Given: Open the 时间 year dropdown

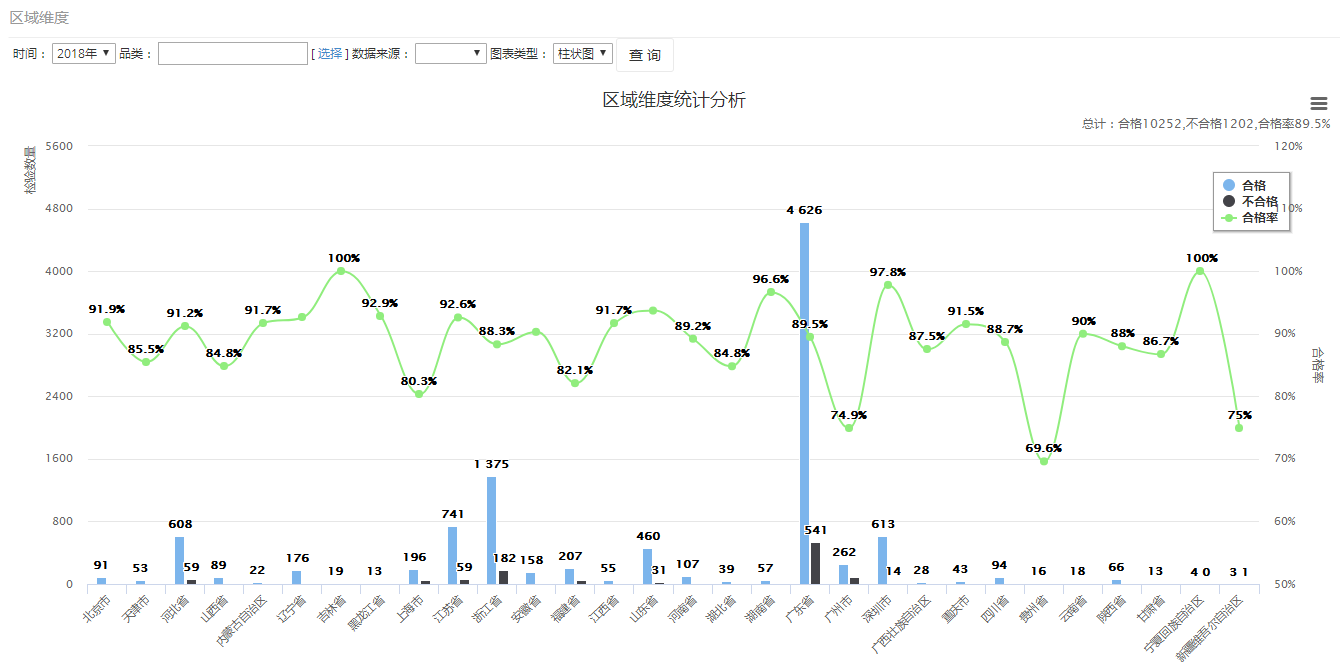Looking at the screenshot, I should (x=84, y=54).
